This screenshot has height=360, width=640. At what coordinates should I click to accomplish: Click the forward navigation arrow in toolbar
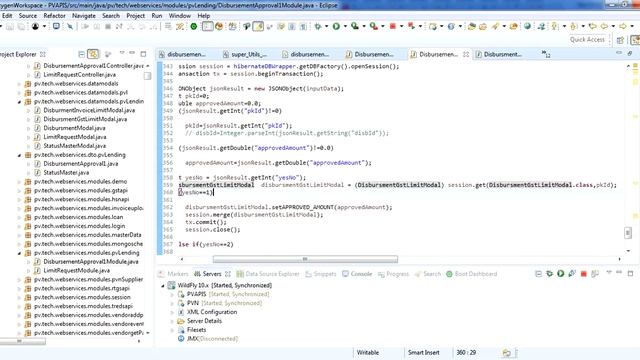(622, 27)
